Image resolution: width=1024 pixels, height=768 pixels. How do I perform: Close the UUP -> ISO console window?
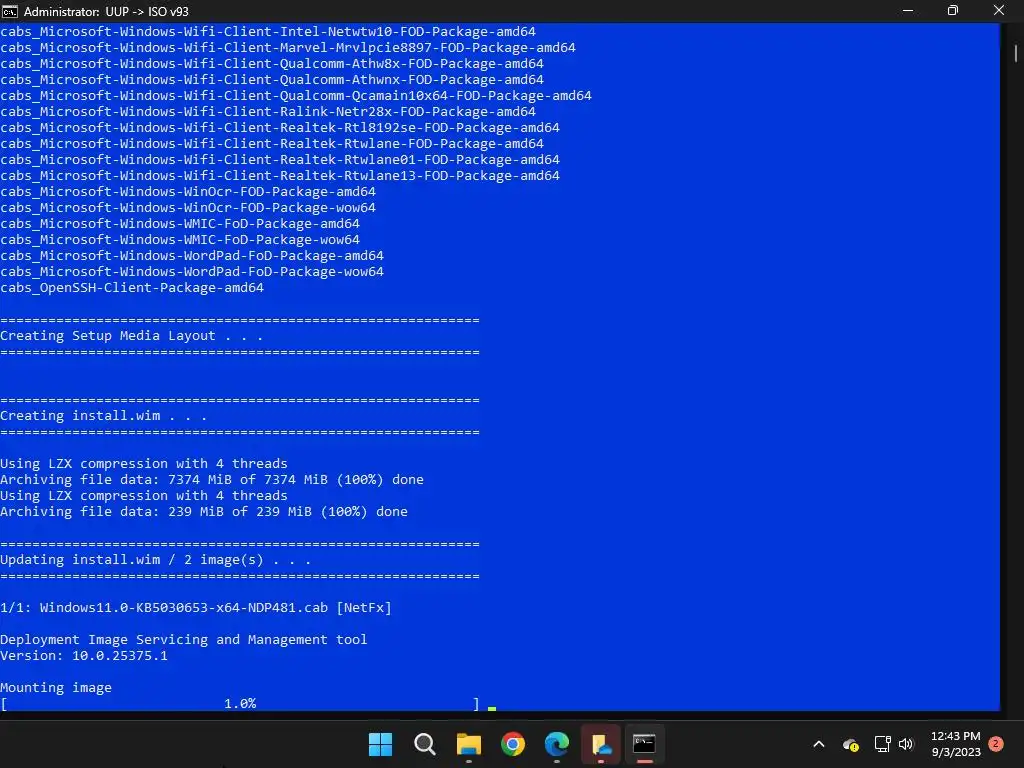pos(999,10)
